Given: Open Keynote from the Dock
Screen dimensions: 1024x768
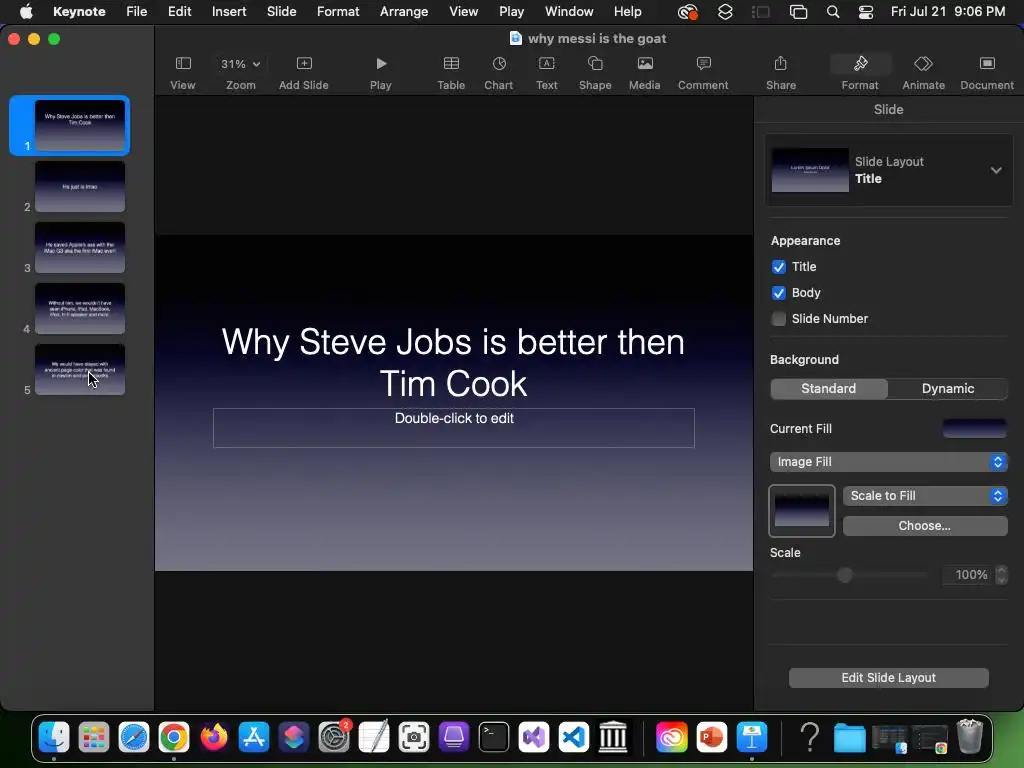Looking at the screenshot, I should (x=752, y=737).
